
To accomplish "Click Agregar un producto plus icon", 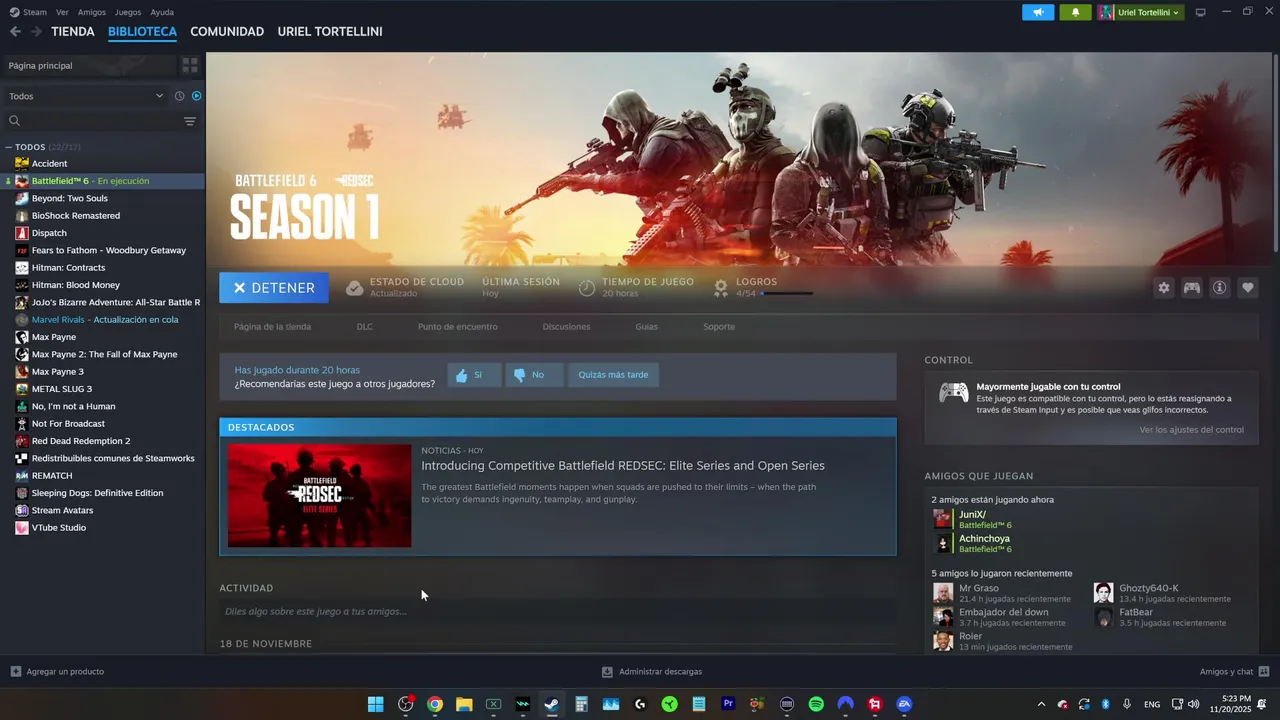I will point(16,672).
